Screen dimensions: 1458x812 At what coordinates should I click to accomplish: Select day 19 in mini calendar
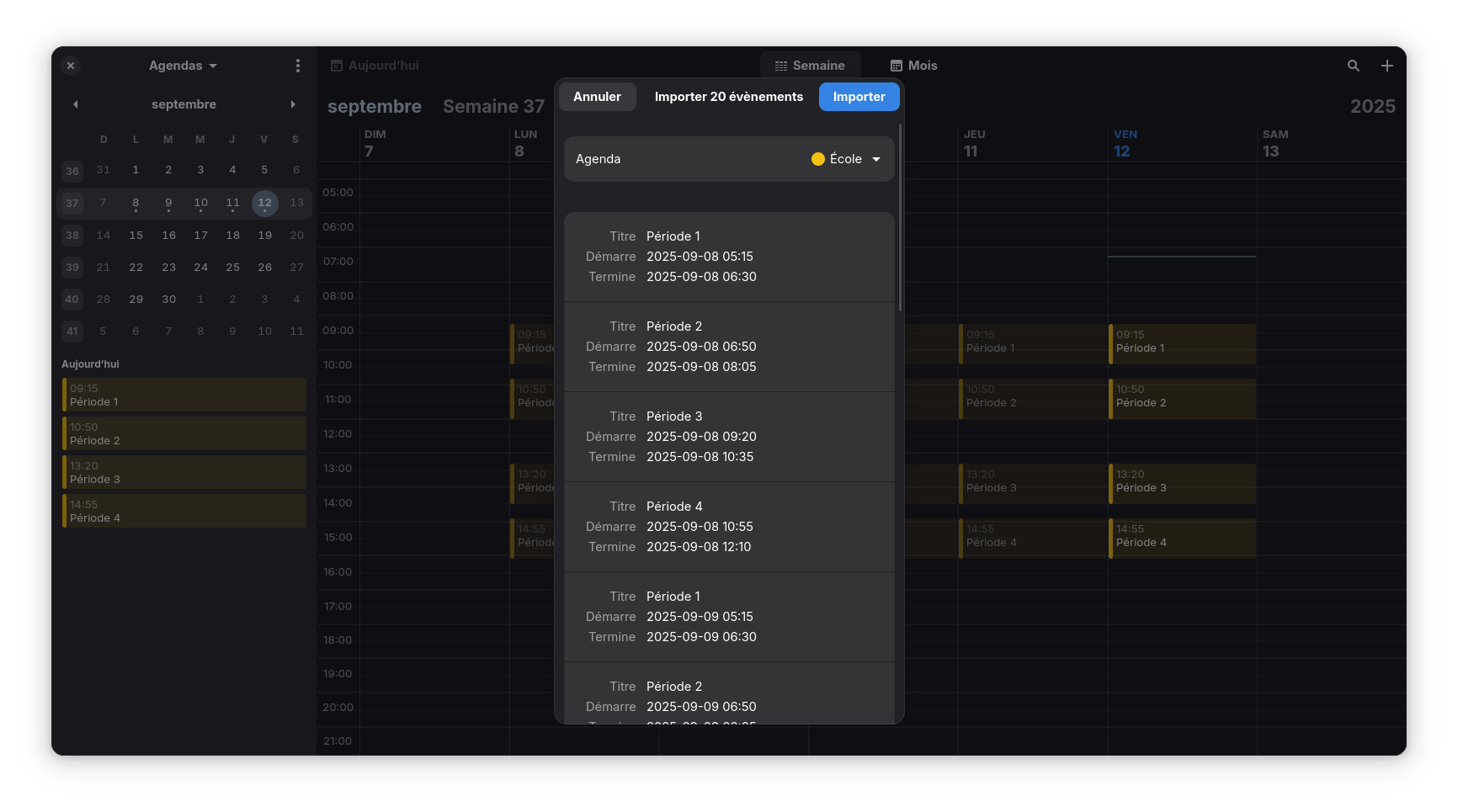tap(264, 236)
